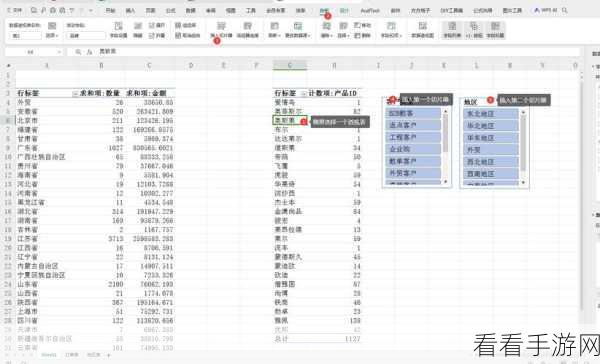Open the 文件 (File) menu
Viewport: 600px width, 364px height.
[15, 10]
